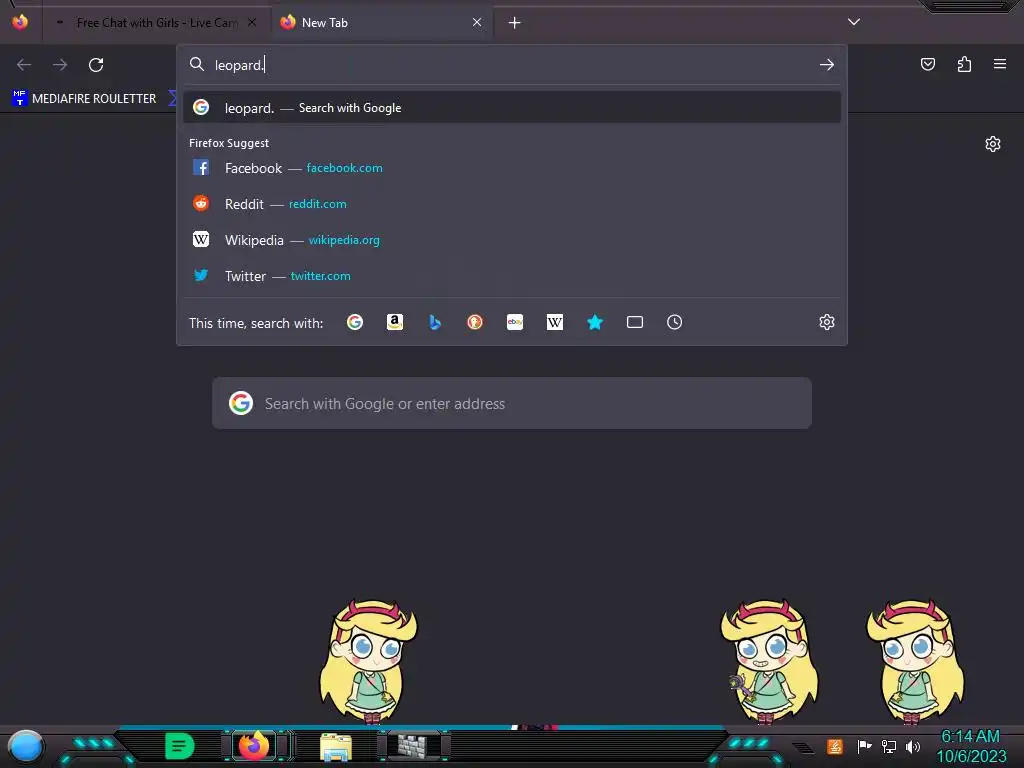Search bookmarks using the star icon
Screen dimensions: 1024x768
point(595,322)
